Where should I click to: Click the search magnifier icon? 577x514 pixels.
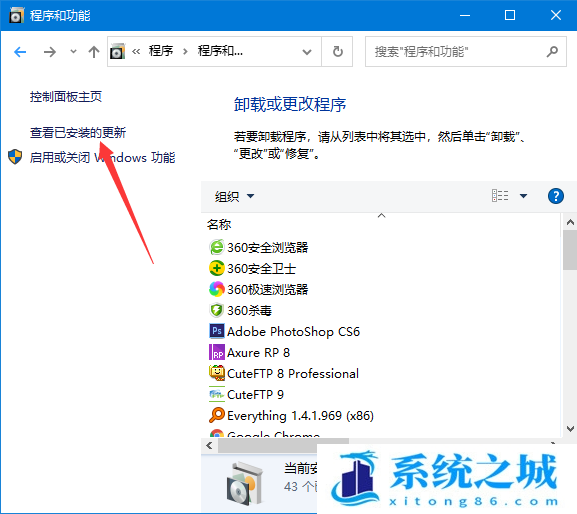click(x=552, y=52)
